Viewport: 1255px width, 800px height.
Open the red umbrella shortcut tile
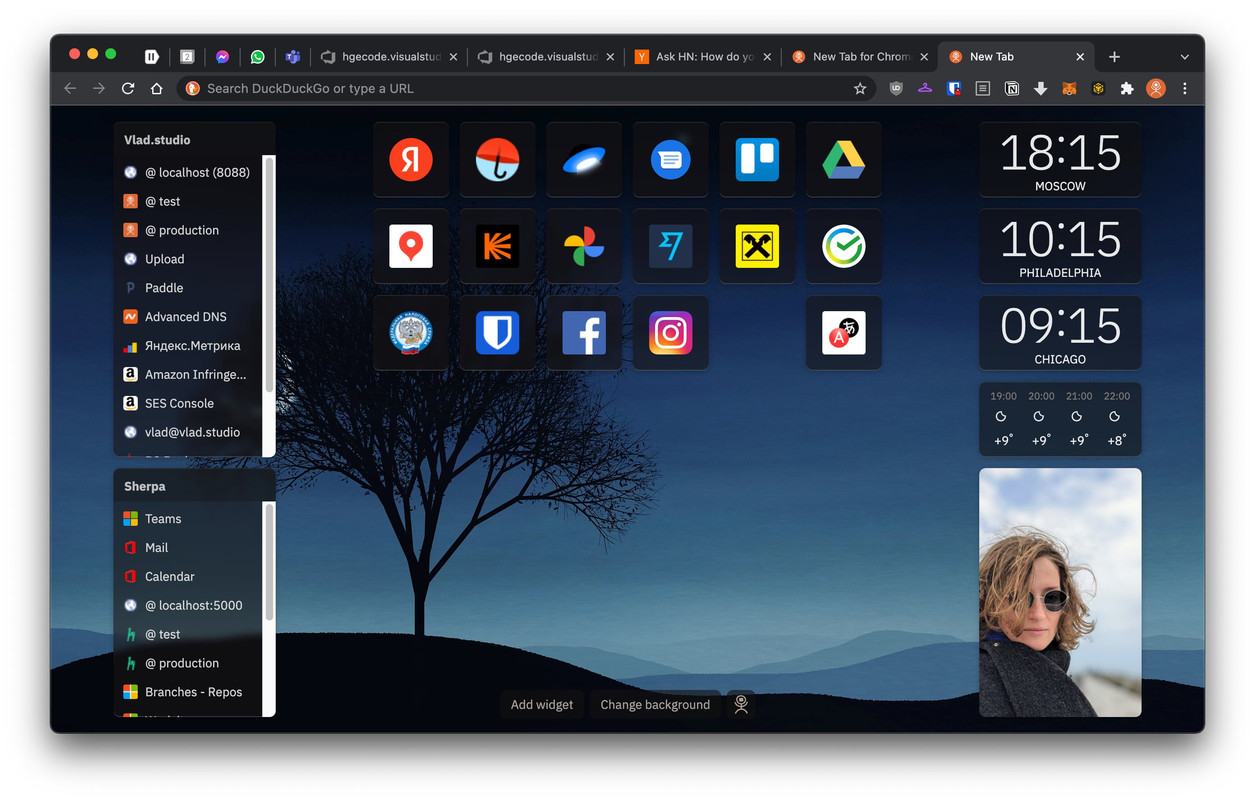[x=497, y=159]
